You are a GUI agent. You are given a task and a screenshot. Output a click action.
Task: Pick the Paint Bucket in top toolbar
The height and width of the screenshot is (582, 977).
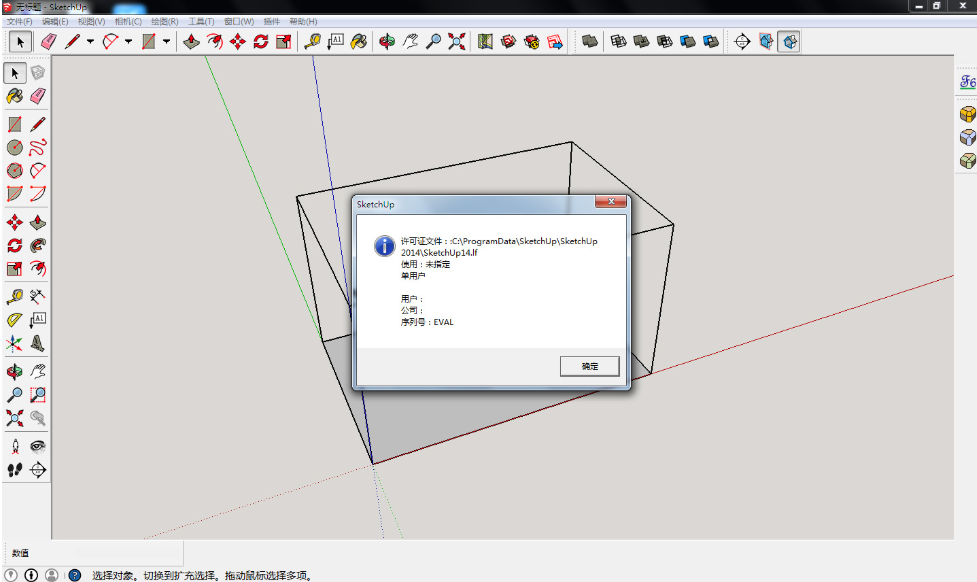[x=359, y=42]
